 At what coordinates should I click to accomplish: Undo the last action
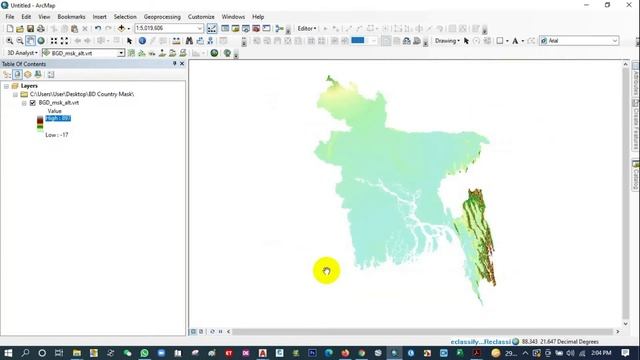98,29
